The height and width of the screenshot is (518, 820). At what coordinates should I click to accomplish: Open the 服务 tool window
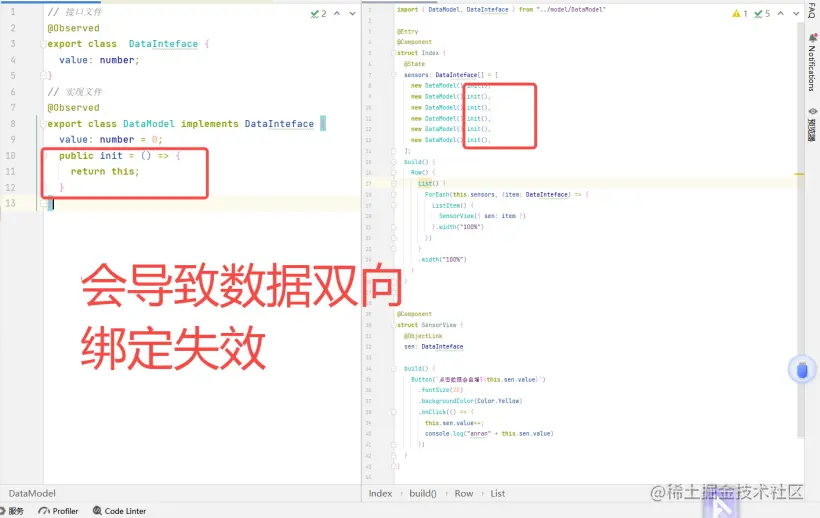pyautogui.click(x=12, y=511)
